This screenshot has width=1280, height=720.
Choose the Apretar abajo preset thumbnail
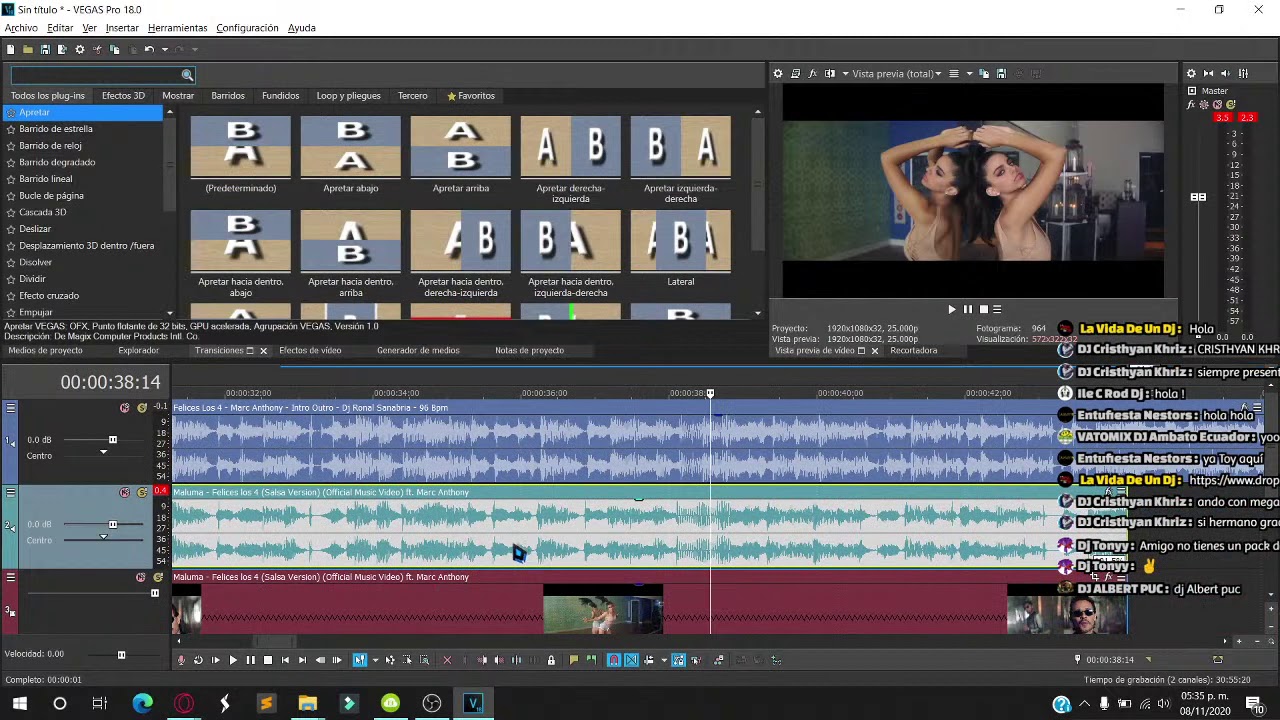(350, 146)
